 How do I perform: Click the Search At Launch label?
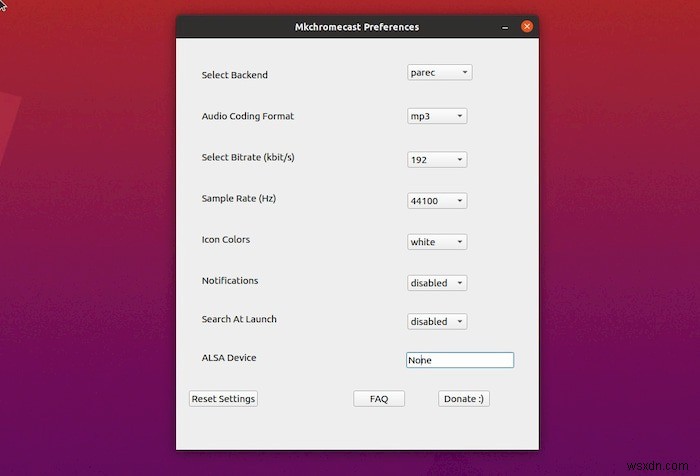pos(239,319)
